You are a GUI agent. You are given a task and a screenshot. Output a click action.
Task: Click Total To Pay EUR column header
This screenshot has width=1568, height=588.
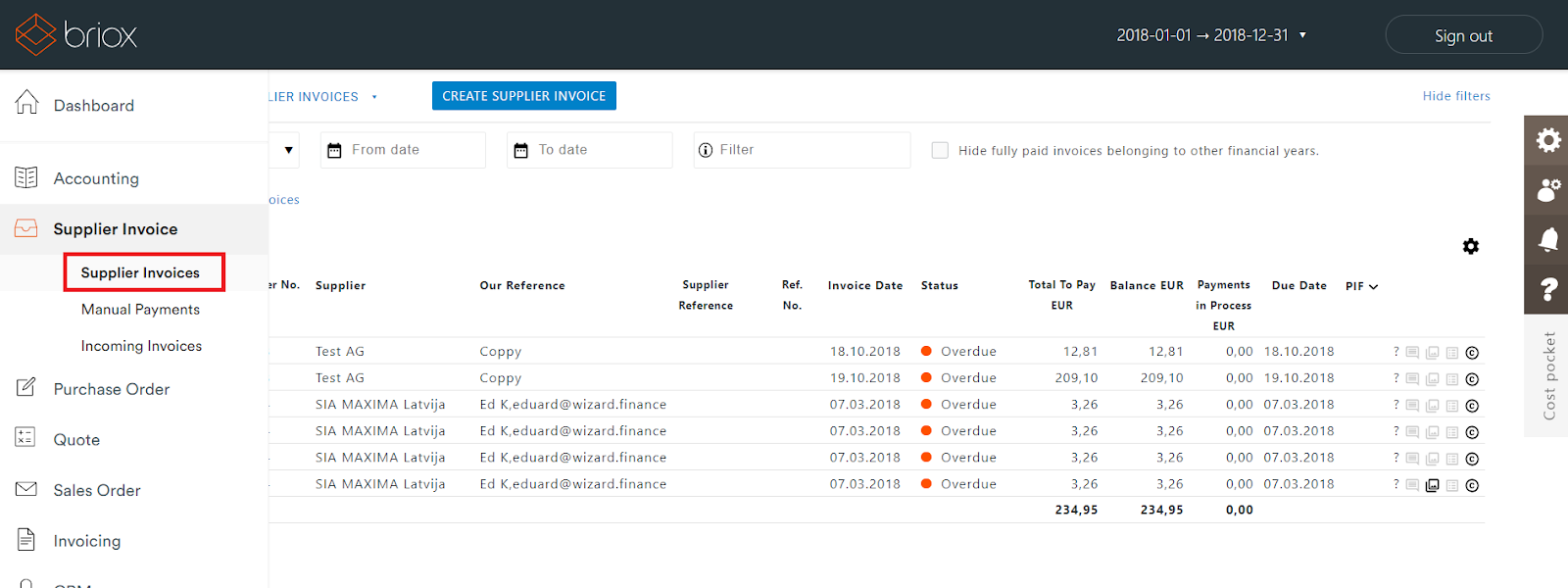1062,295
